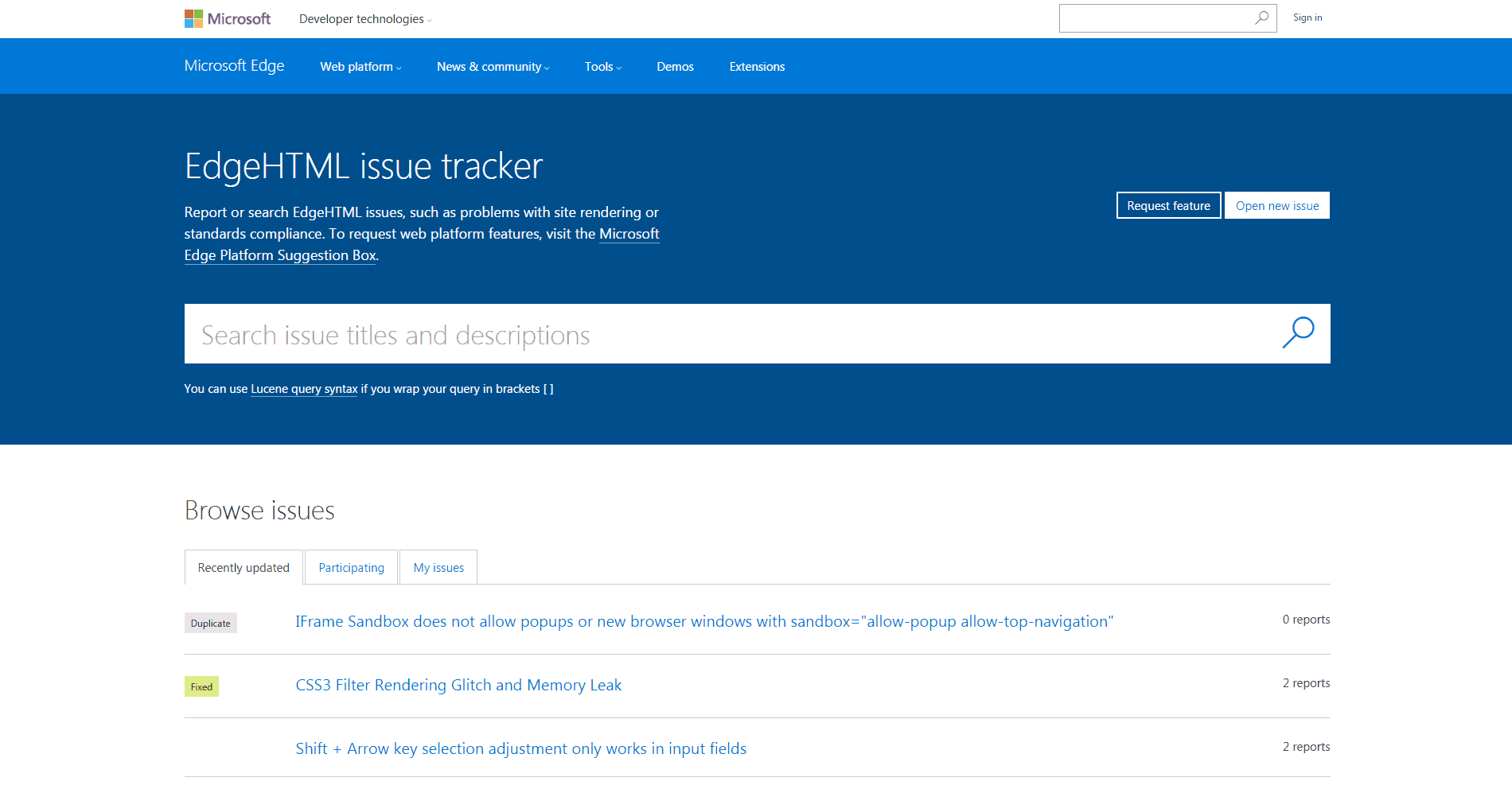1512x789 pixels.
Task: Click the large issue search magnifier icon
Action: (1298, 333)
